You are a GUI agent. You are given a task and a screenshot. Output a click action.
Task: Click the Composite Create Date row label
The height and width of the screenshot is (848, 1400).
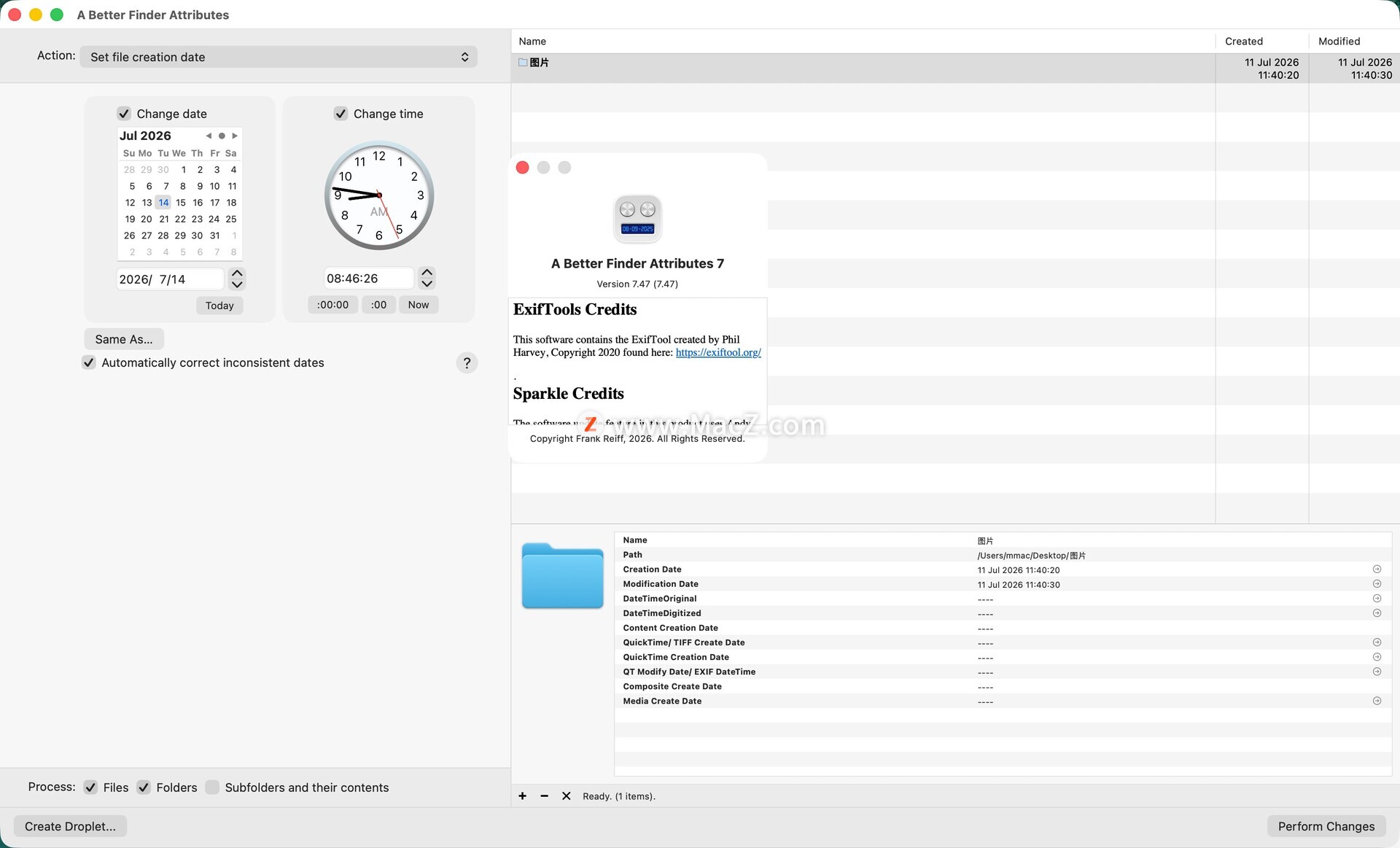point(672,686)
